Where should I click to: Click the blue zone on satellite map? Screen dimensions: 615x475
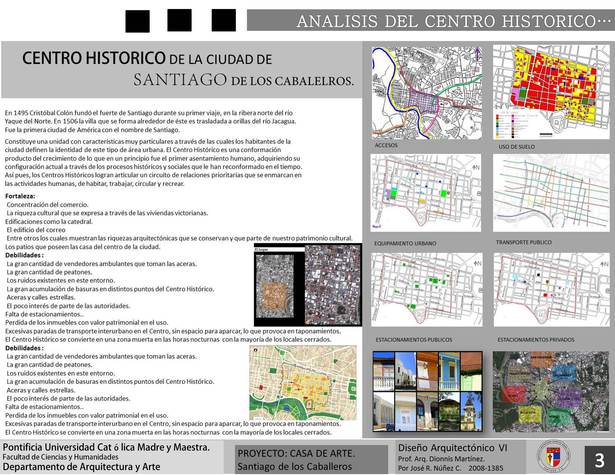pyautogui.click(x=564, y=373)
